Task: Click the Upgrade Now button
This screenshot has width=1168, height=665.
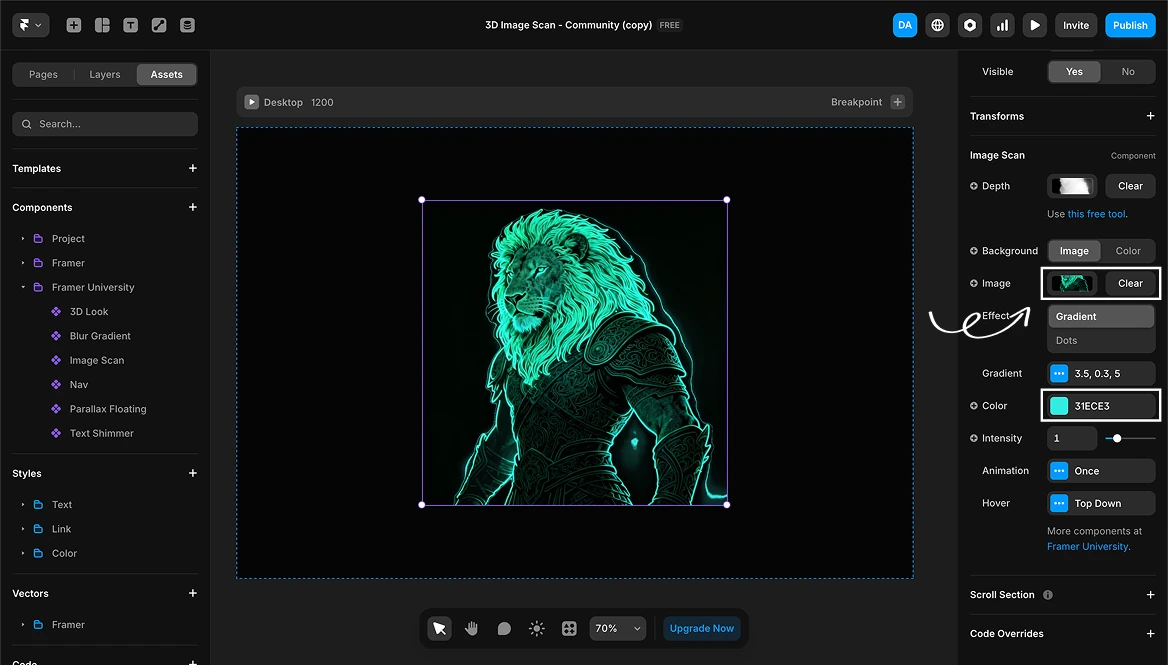Action: tap(702, 629)
